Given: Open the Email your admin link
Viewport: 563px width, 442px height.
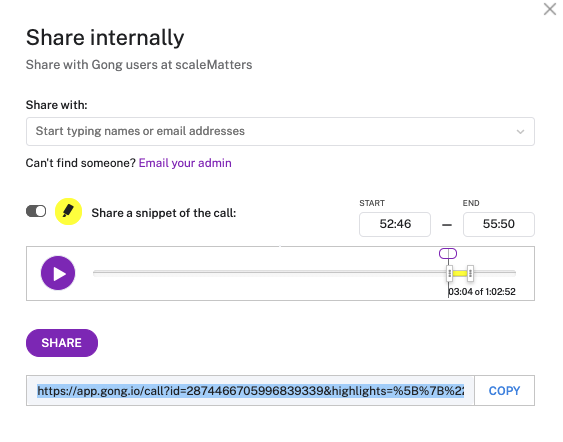Looking at the screenshot, I should point(185,163).
